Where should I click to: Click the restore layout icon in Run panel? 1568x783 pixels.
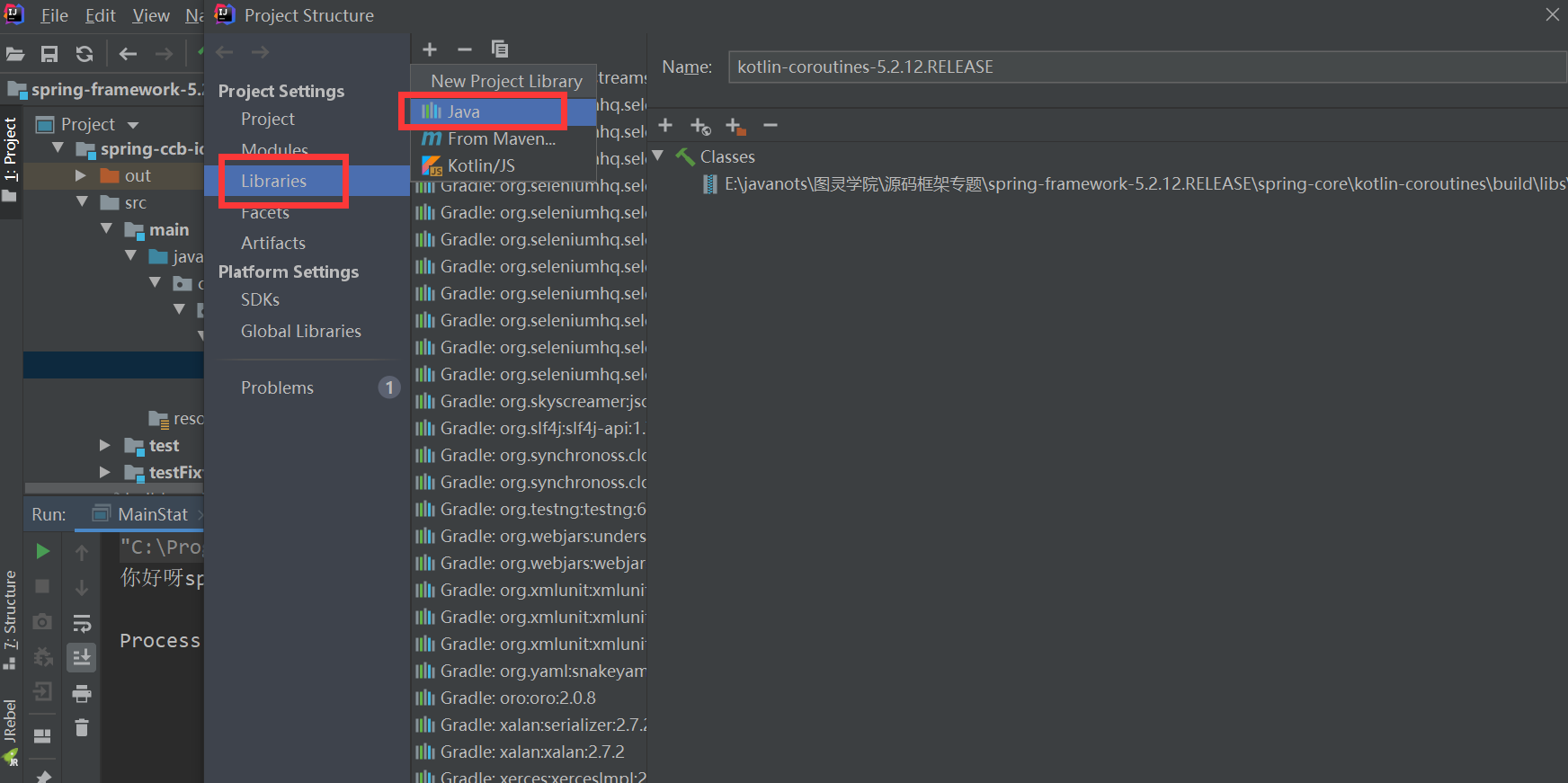tap(42, 736)
